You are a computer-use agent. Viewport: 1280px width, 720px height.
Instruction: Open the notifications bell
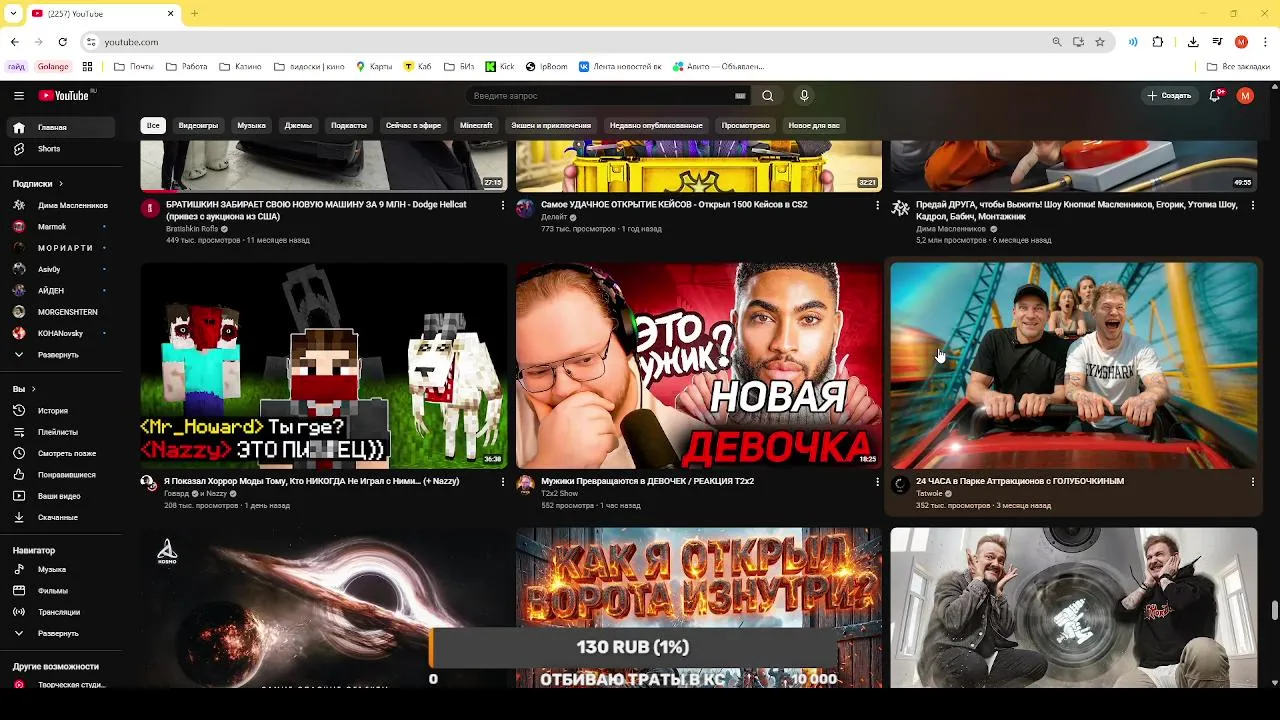[1215, 96]
